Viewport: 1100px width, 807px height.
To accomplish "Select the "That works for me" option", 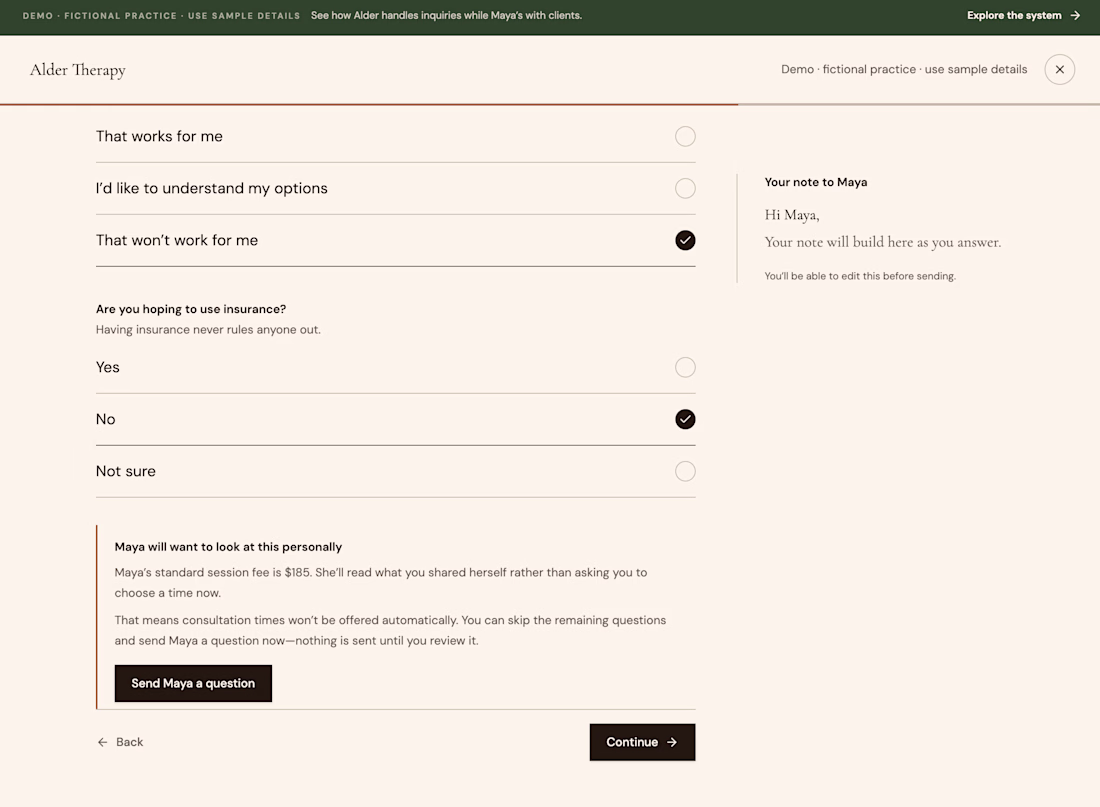I will click(x=396, y=136).
